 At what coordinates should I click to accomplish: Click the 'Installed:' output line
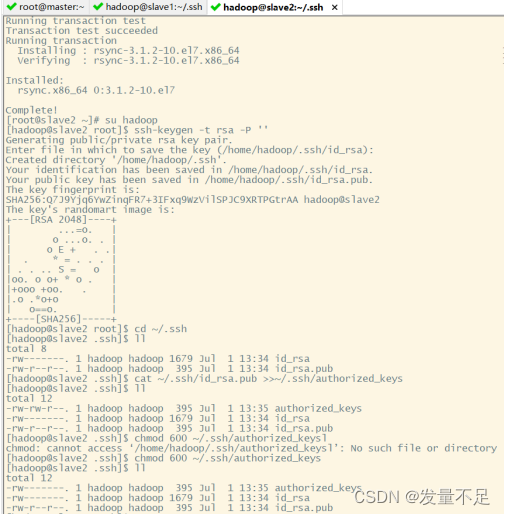[34, 81]
